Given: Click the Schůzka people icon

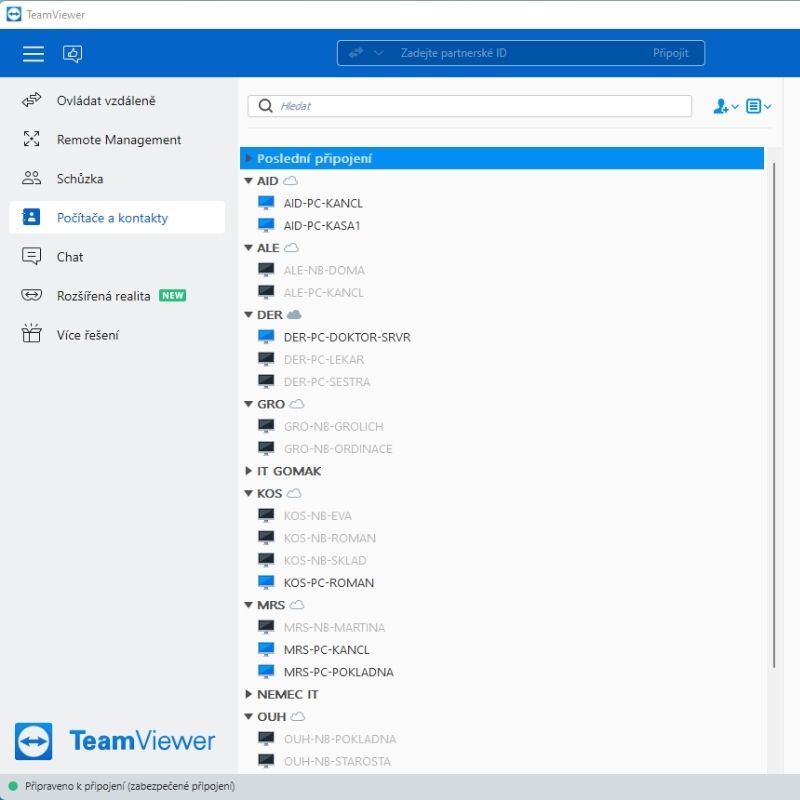Looking at the screenshot, I should [32, 178].
